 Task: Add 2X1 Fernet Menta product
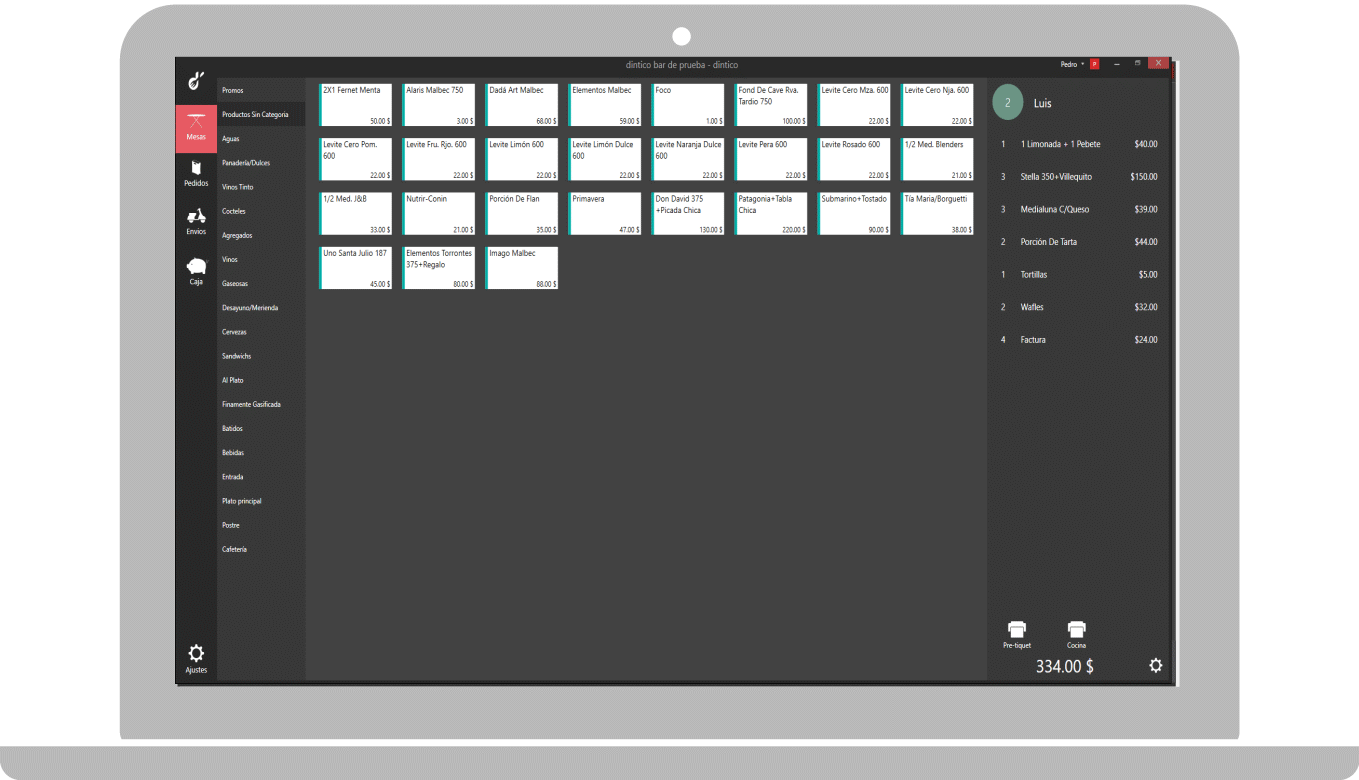coord(355,105)
